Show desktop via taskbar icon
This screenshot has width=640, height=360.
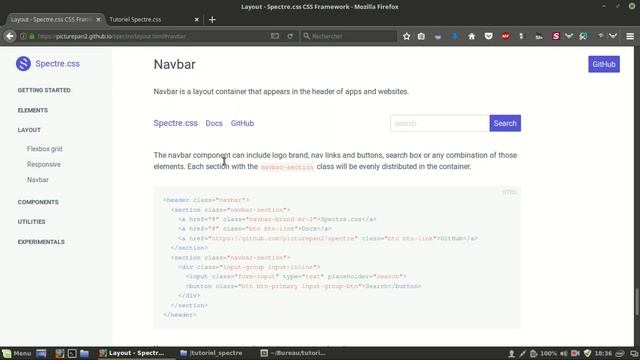click(41, 353)
